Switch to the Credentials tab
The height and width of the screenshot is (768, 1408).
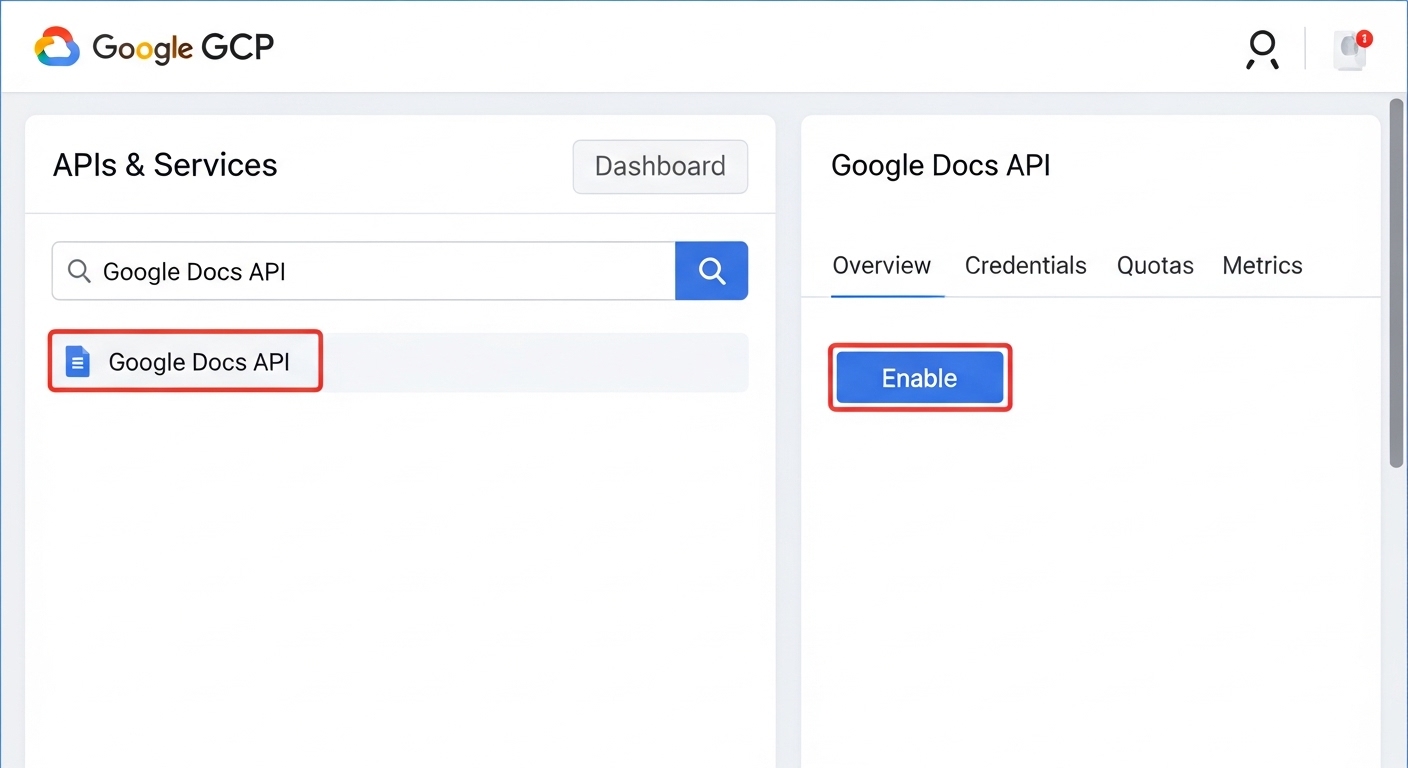[1025, 266]
